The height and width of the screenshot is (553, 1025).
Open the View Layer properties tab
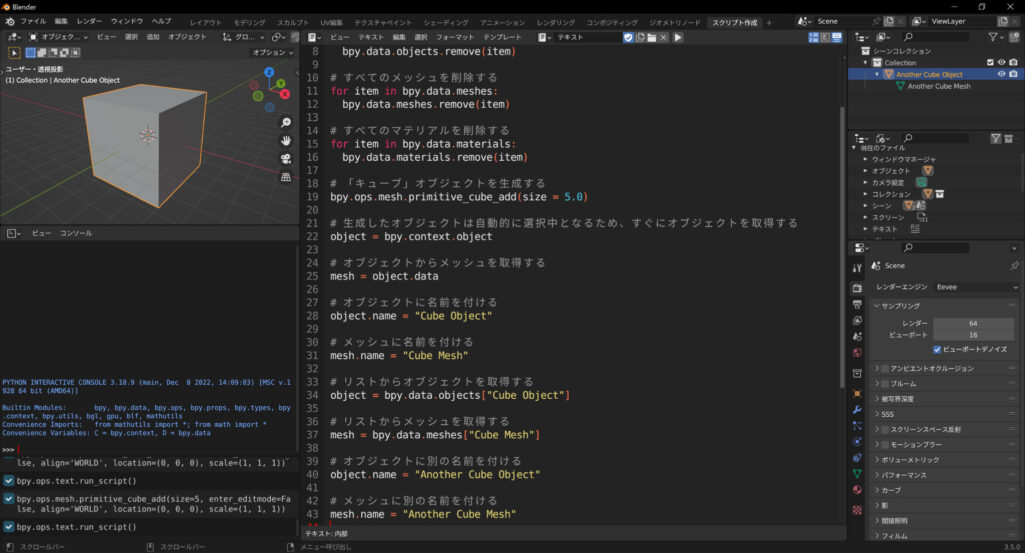pos(857,320)
